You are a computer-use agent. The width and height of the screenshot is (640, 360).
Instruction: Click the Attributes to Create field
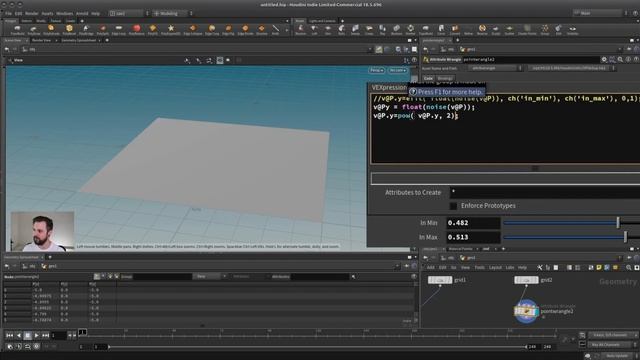pos(545,192)
